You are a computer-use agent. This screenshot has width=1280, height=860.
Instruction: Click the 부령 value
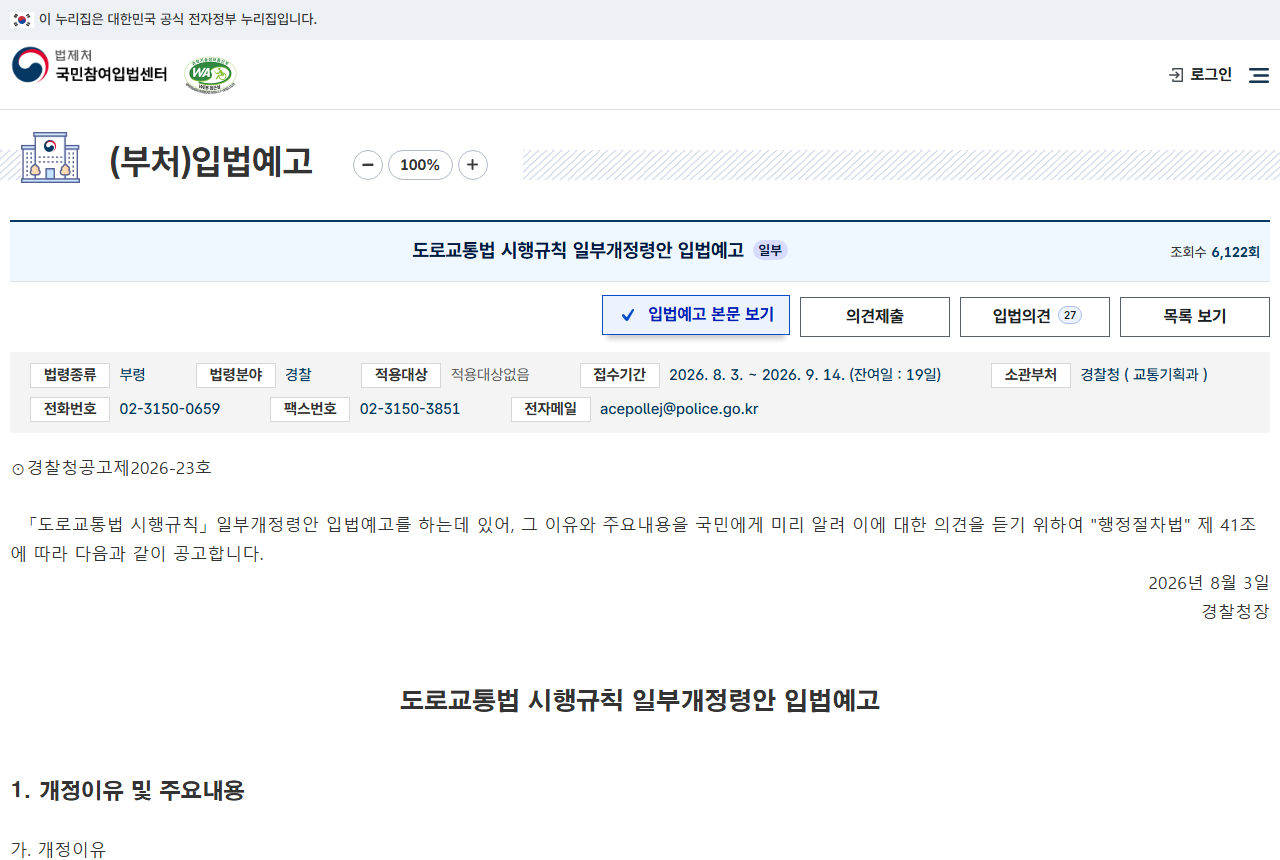click(x=133, y=375)
